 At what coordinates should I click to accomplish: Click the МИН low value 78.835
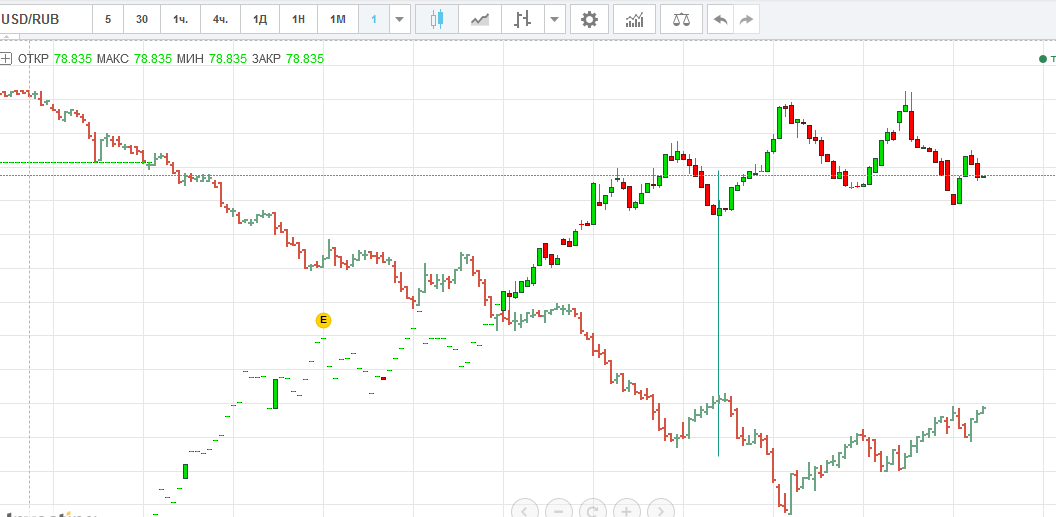[x=228, y=59]
